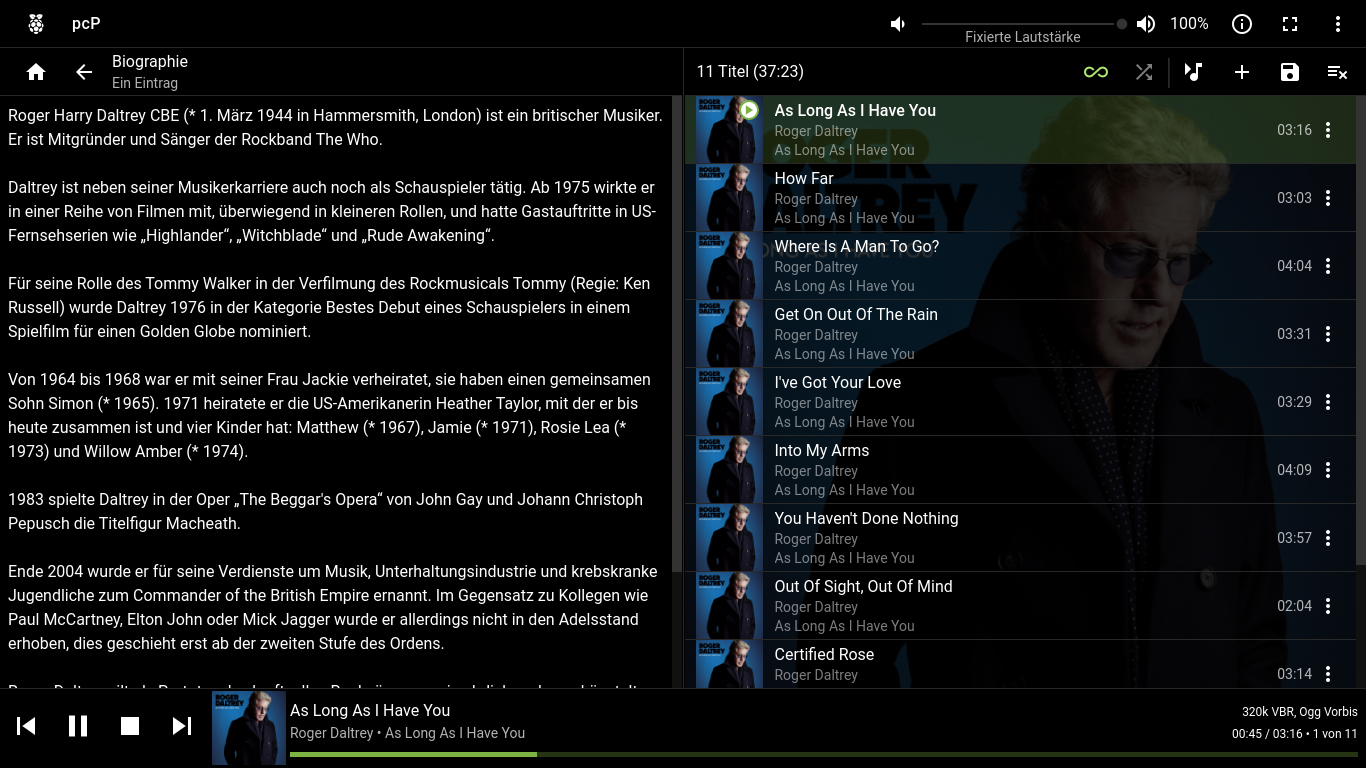Image resolution: width=1366 pixels, height=768 pixels.
Task: Click the volume up speaker icon
Action: [x=1146, y=24]
